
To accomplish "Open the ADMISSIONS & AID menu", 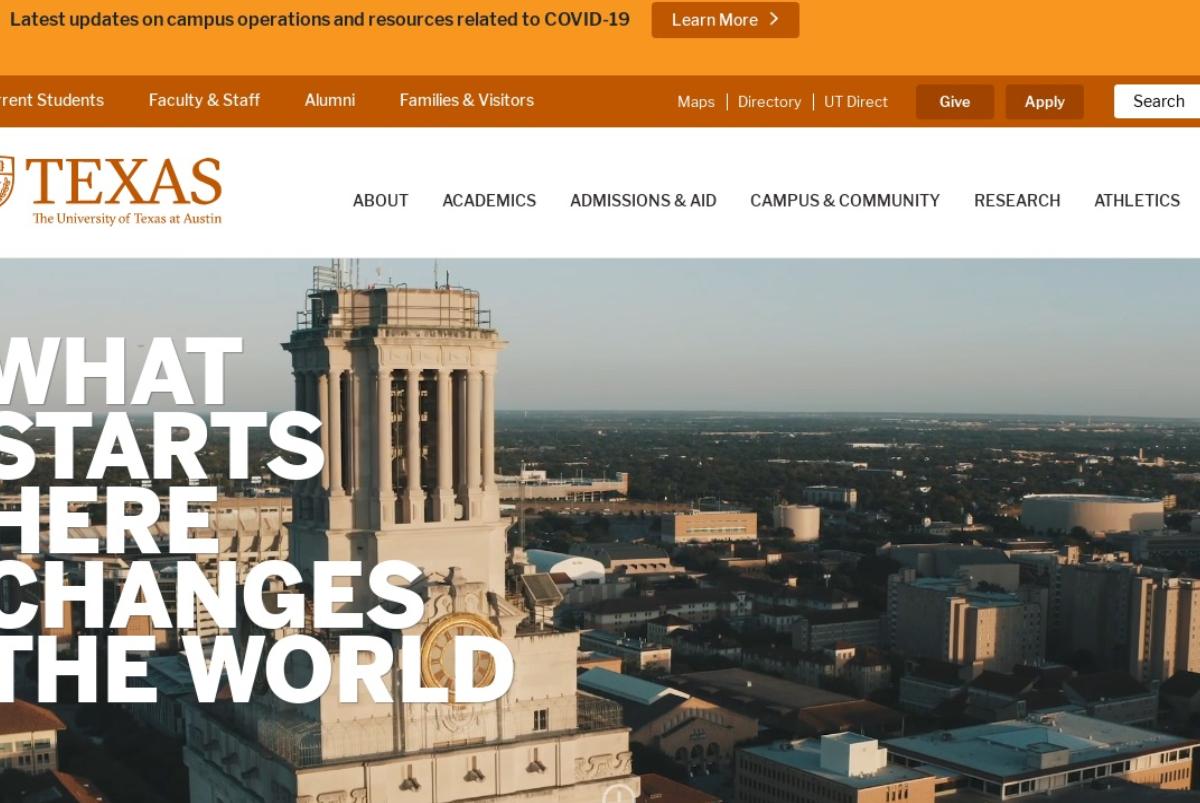I will (643, 200).
